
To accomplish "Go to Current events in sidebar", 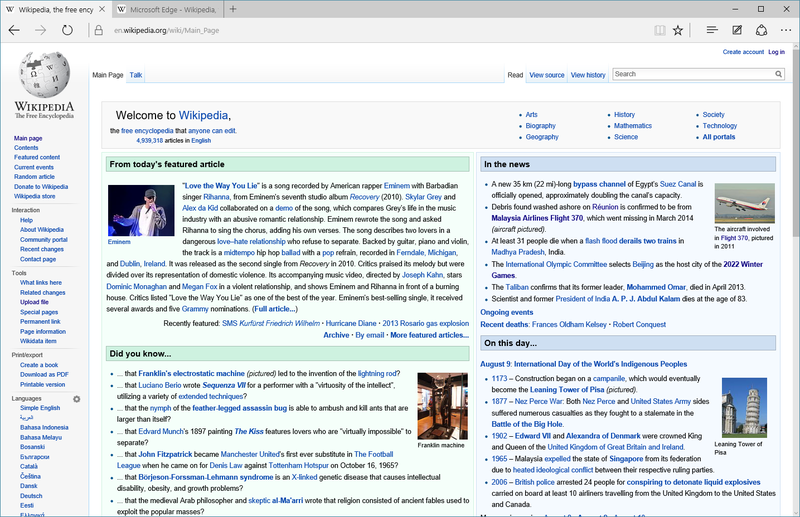I will click(x=34, y=167).
